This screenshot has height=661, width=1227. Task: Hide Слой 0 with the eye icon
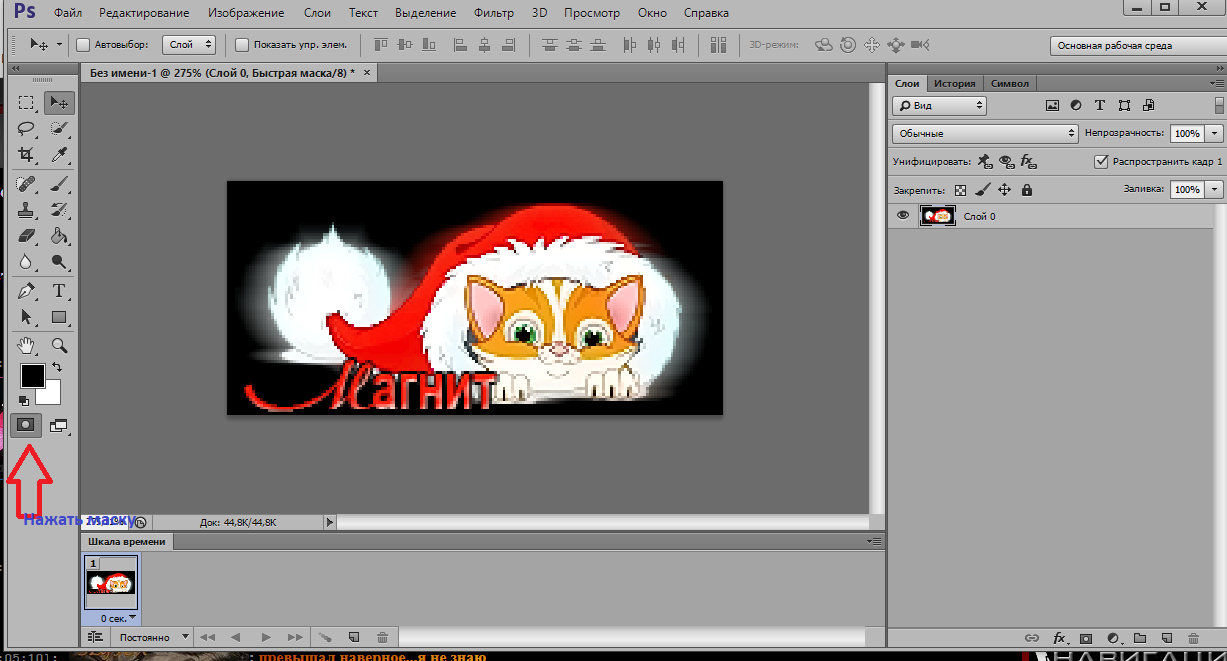(x=903, y=215)
